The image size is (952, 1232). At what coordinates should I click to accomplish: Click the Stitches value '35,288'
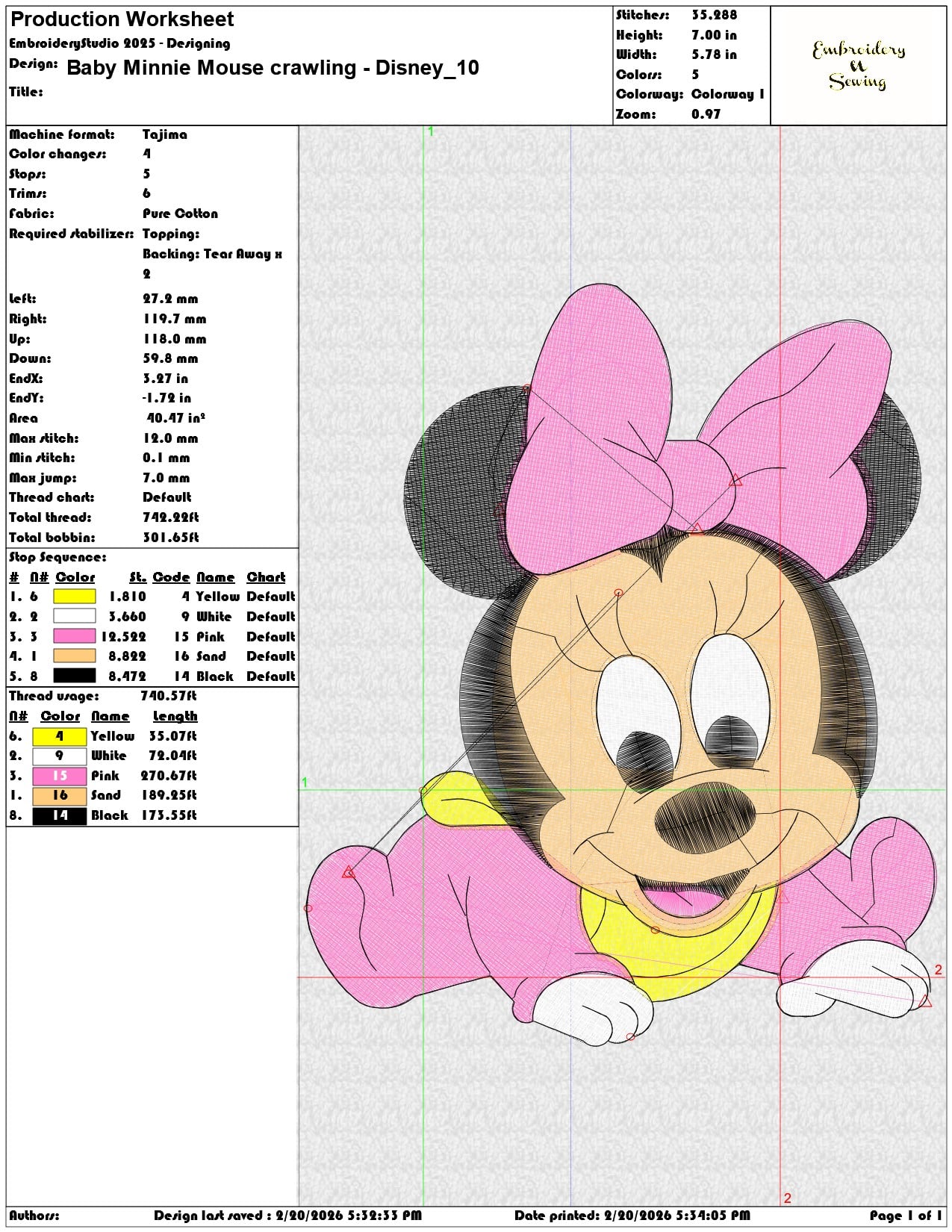715,15
